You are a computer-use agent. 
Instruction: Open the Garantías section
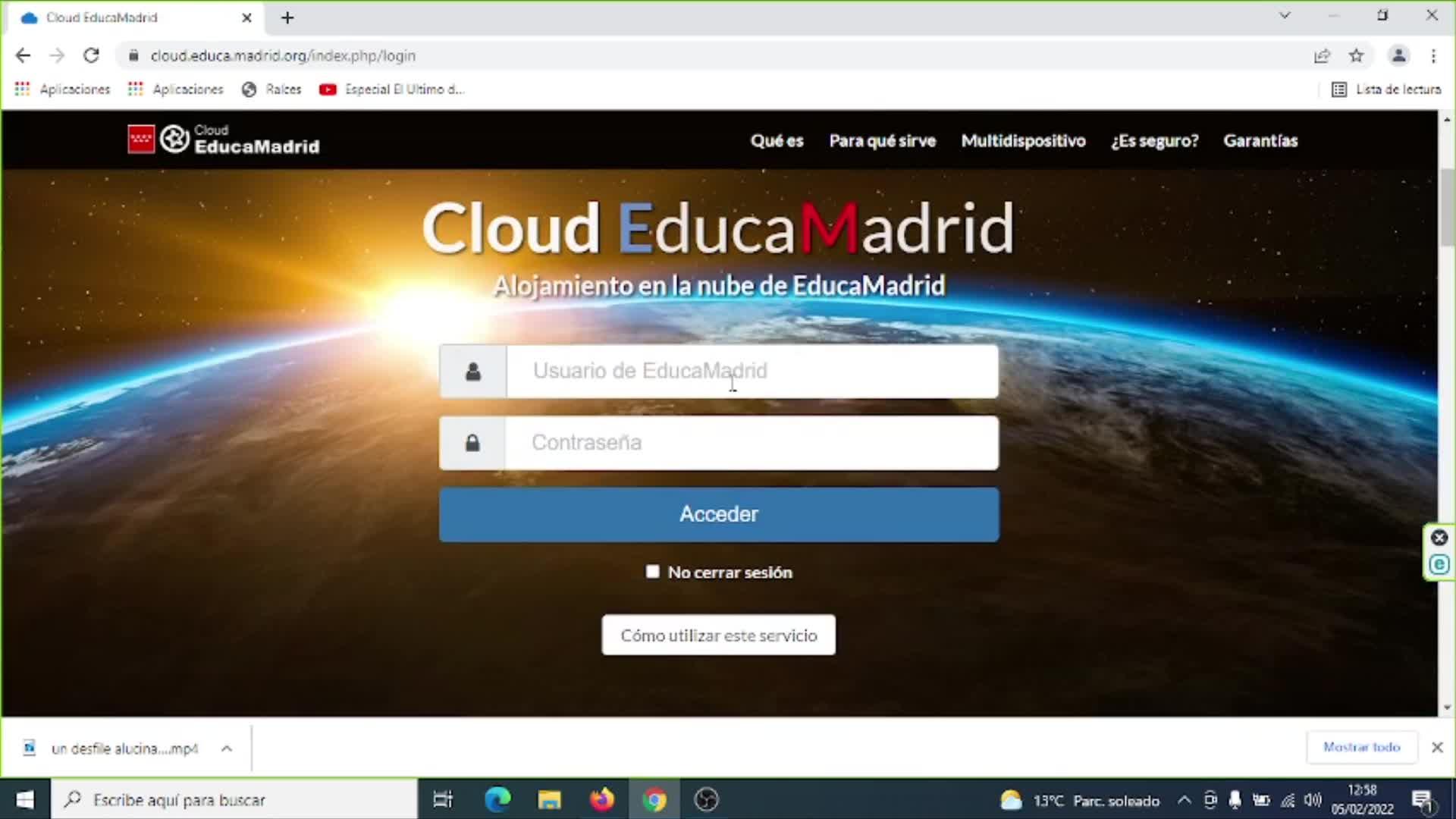pos(1260,141)
